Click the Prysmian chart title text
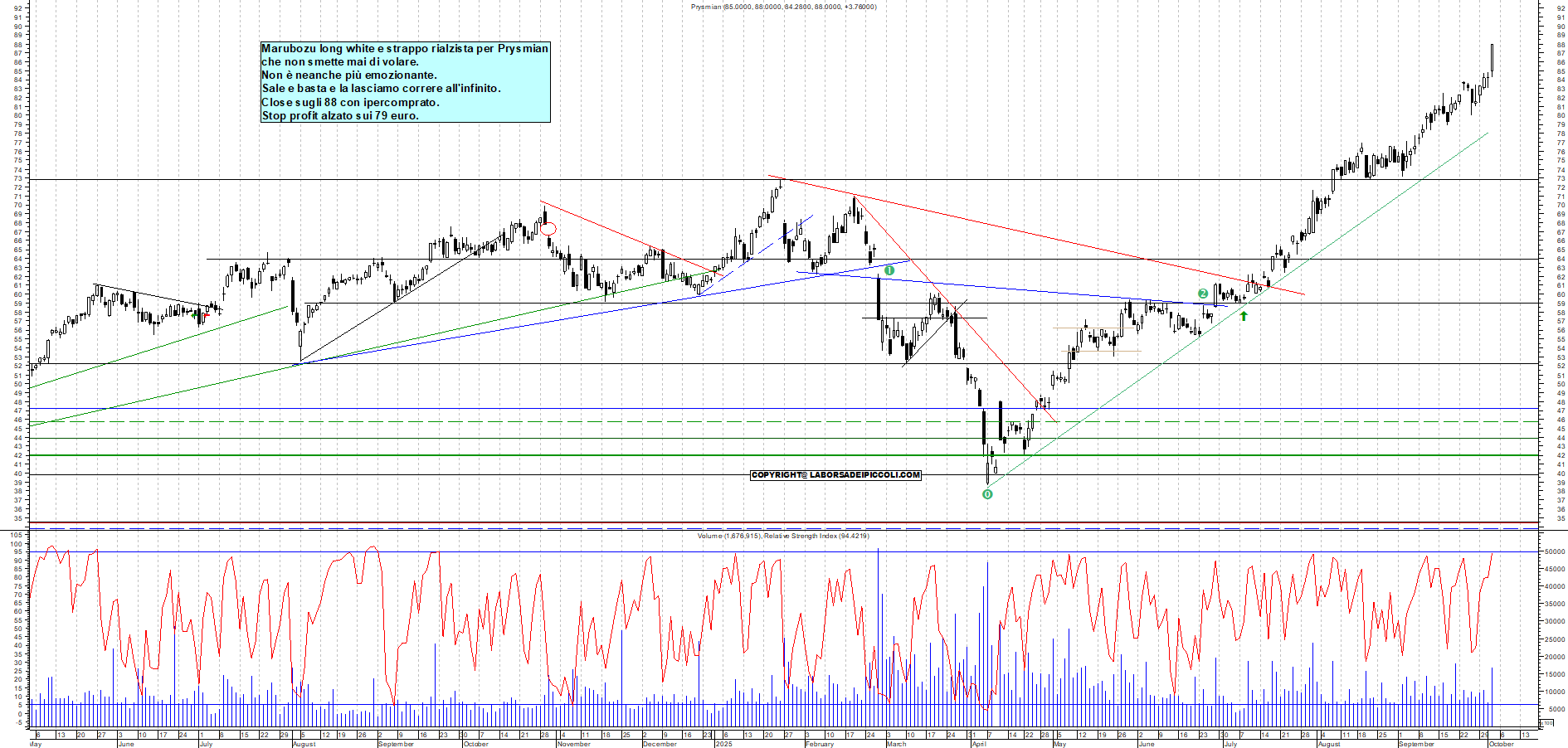 point(783,7)
